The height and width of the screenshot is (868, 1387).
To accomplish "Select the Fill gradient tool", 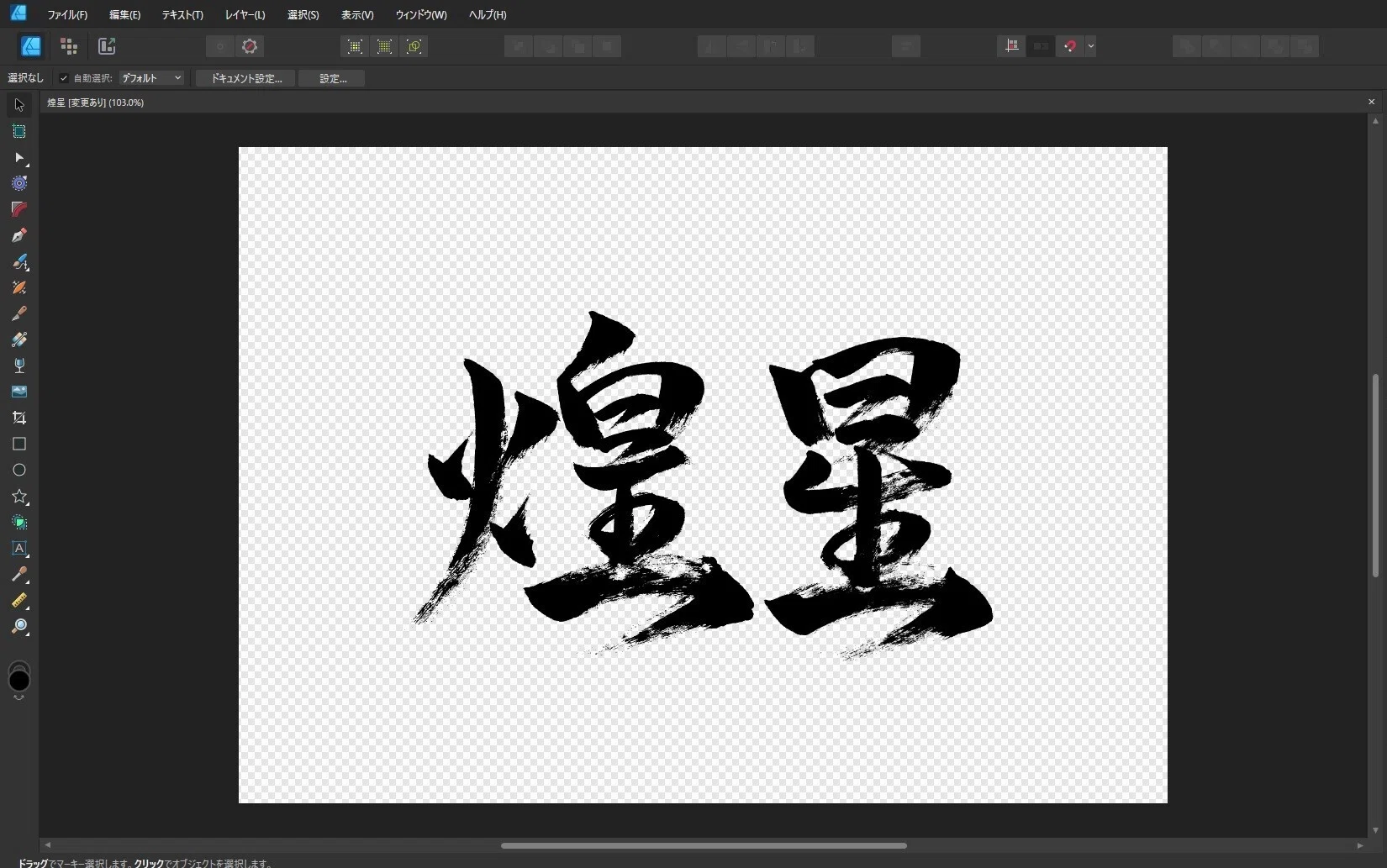I will pos(18,339).
